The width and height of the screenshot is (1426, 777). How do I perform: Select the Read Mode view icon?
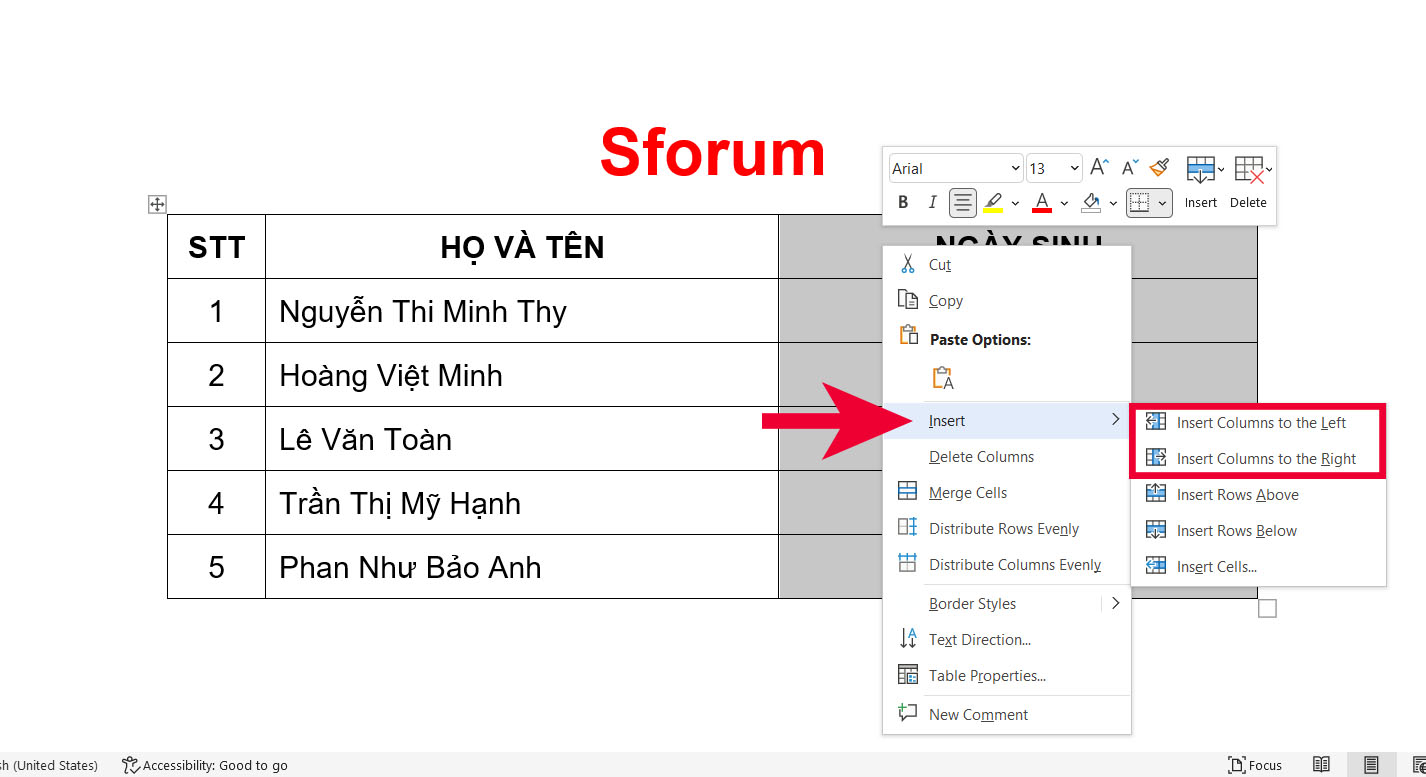pyautogui.click(x=1321, y=765)
